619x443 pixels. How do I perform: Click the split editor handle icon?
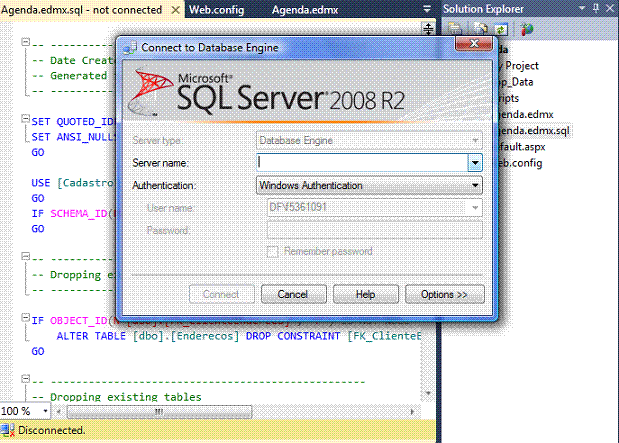click(x=428, y=28)
